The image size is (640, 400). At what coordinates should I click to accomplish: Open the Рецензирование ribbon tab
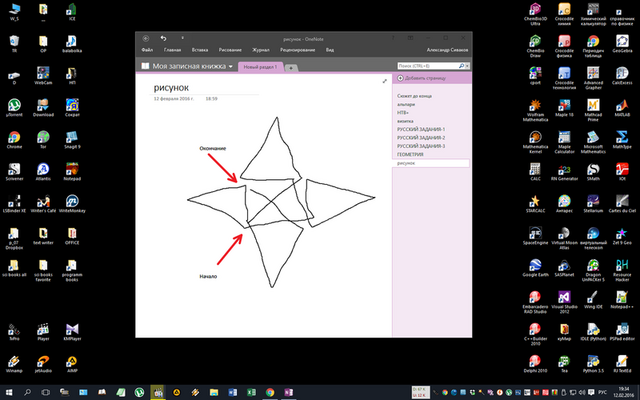point(298,50)
